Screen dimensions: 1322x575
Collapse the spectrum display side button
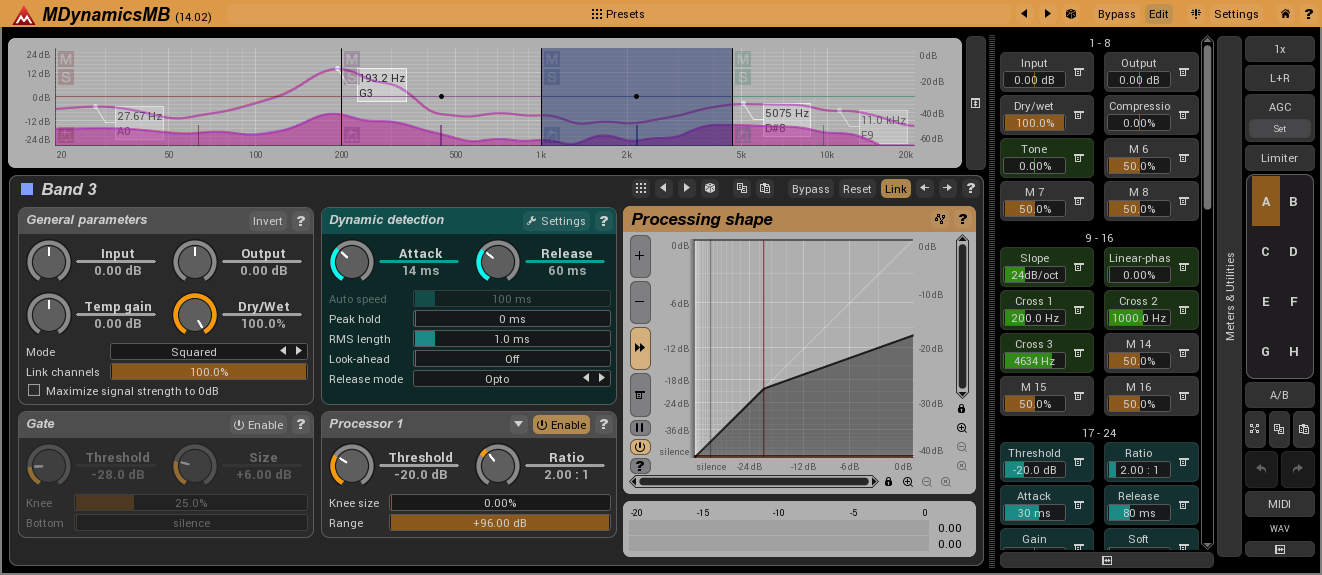[975, 103]
